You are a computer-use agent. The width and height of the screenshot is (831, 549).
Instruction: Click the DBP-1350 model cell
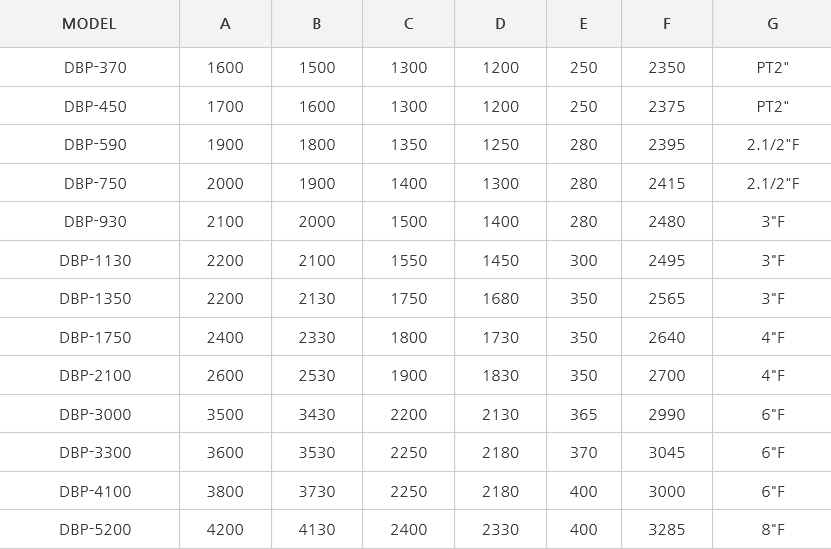click(x=95, y=299)
